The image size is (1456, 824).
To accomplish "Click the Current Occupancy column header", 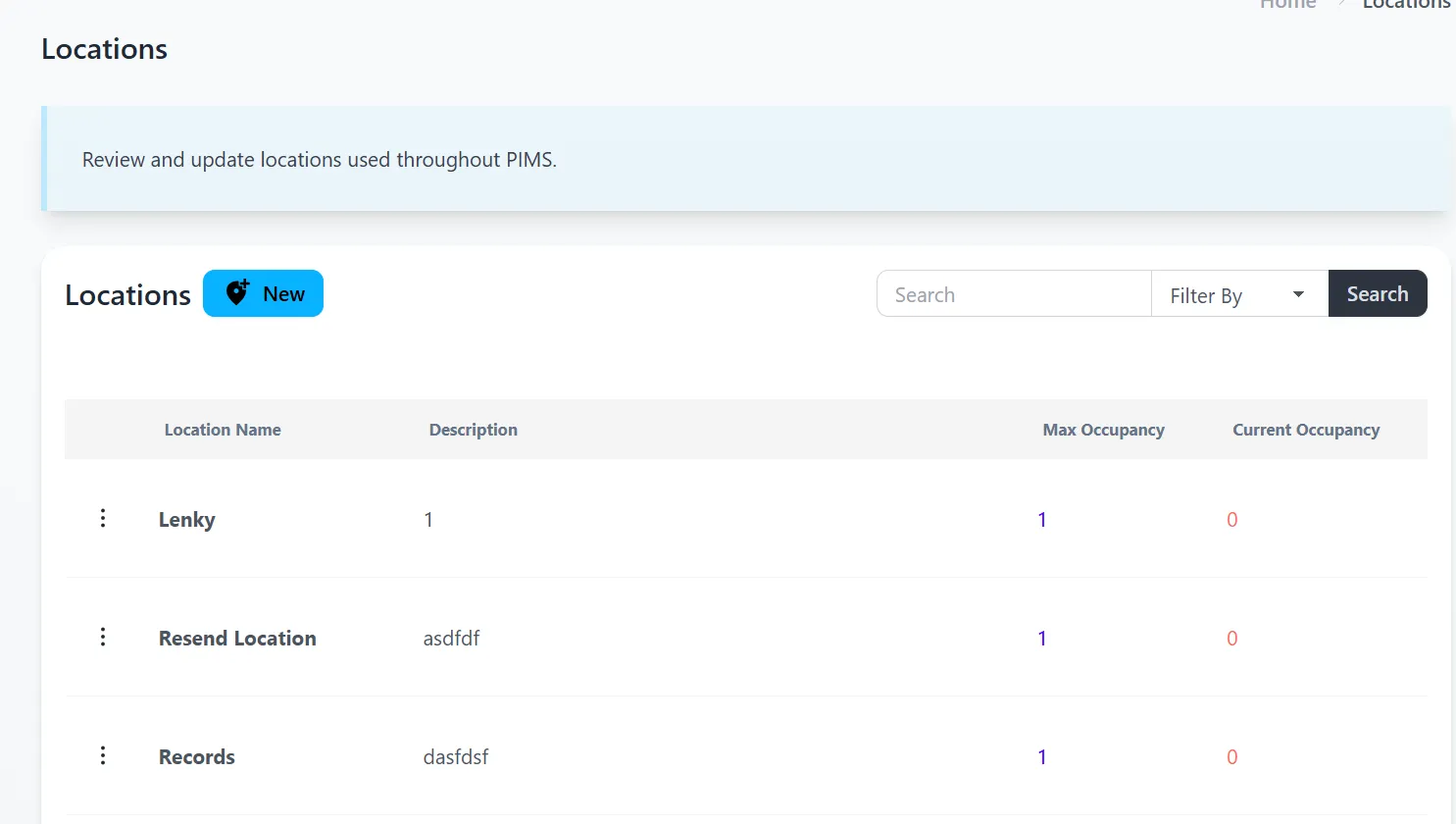I will point(1305,430).
